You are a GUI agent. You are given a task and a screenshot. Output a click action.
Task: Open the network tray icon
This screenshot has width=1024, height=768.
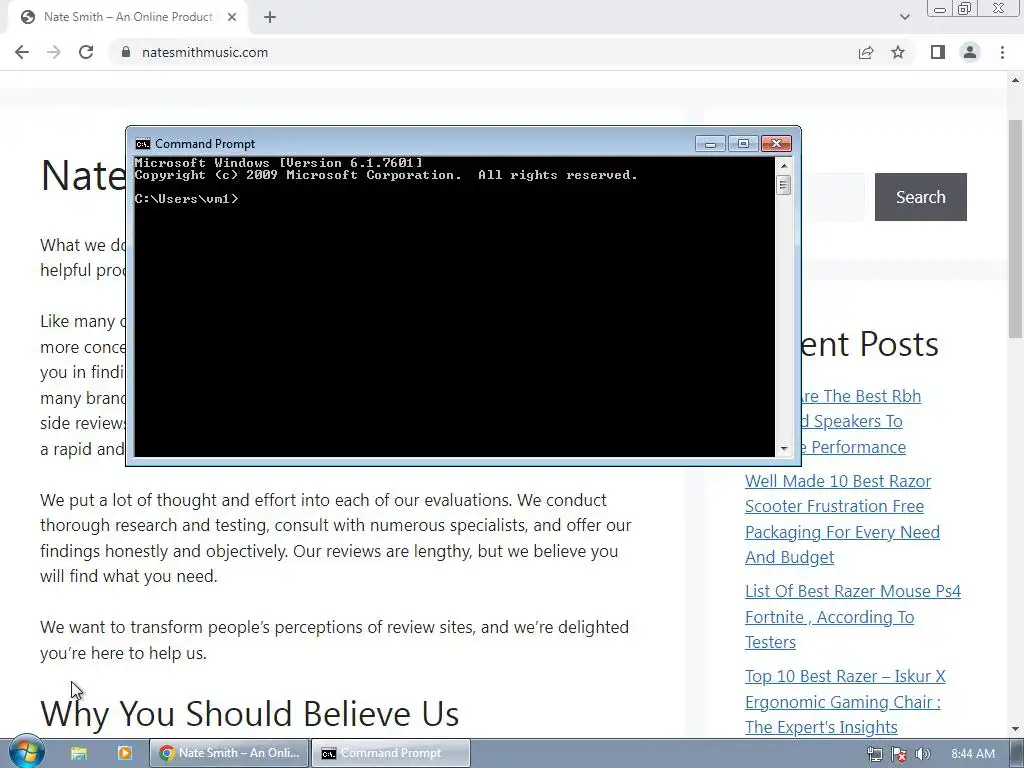[875, 754]
